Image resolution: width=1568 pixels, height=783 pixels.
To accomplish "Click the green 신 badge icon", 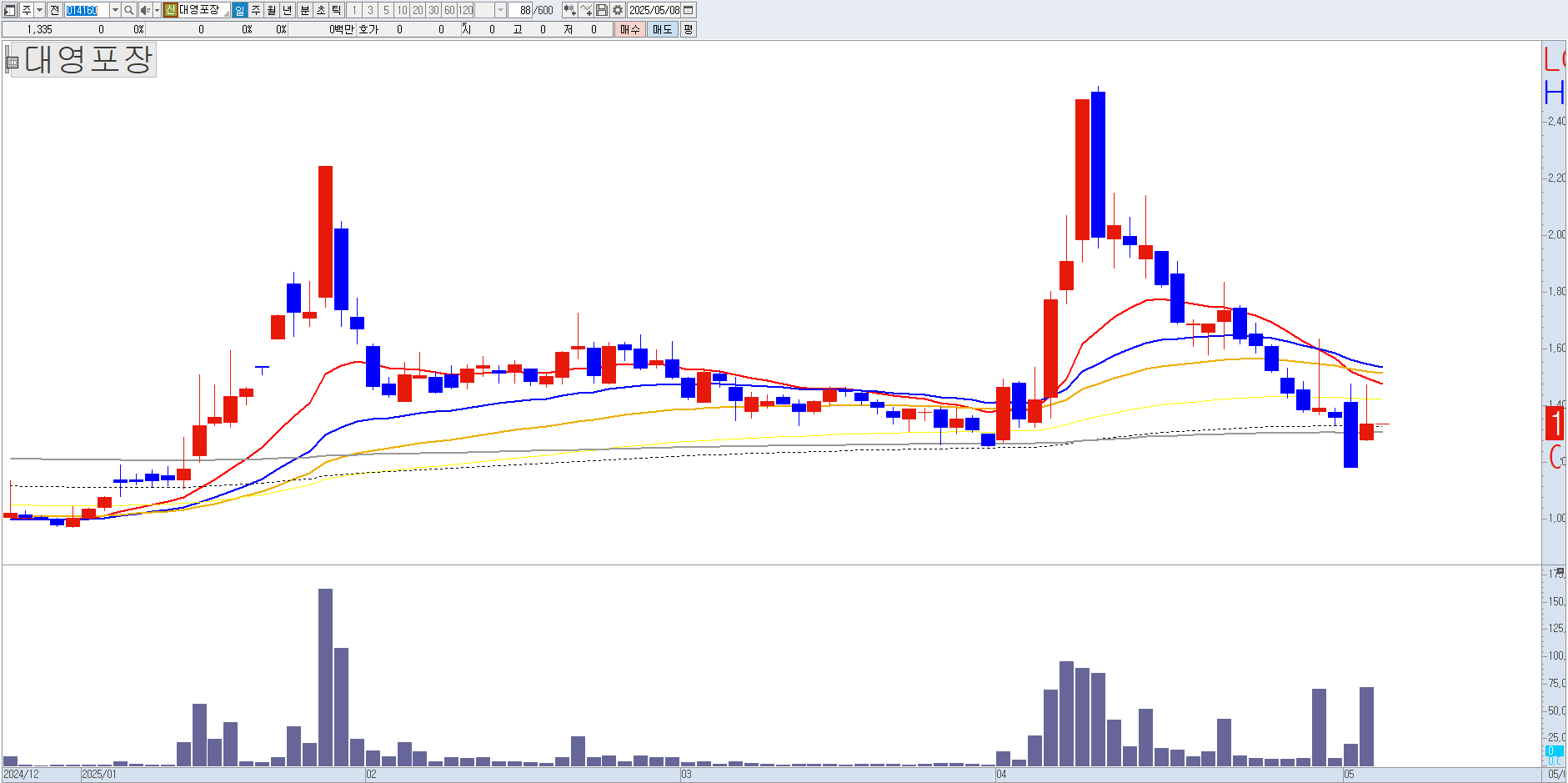I will pyautogui.click(x=170, y=10).
